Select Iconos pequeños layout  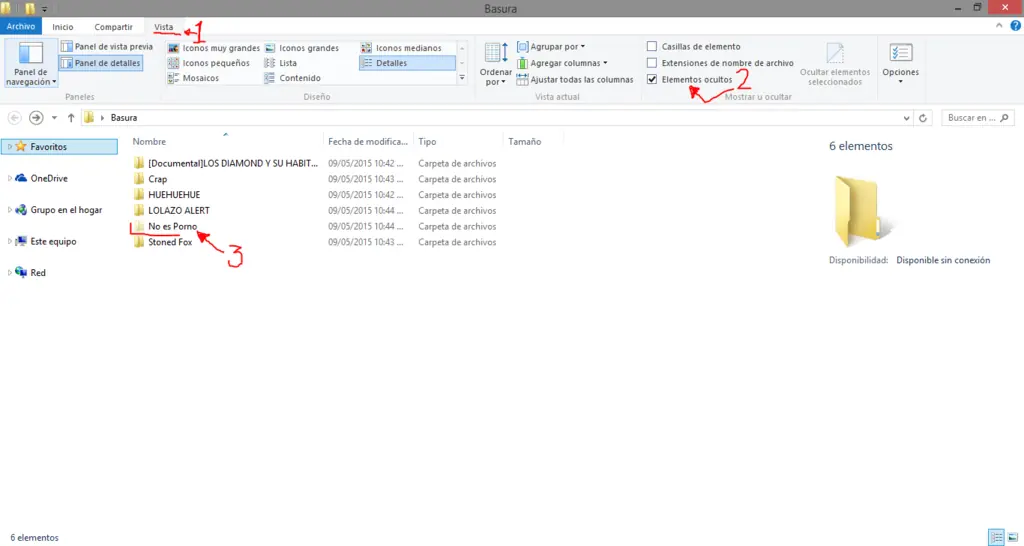pos(209,63)
